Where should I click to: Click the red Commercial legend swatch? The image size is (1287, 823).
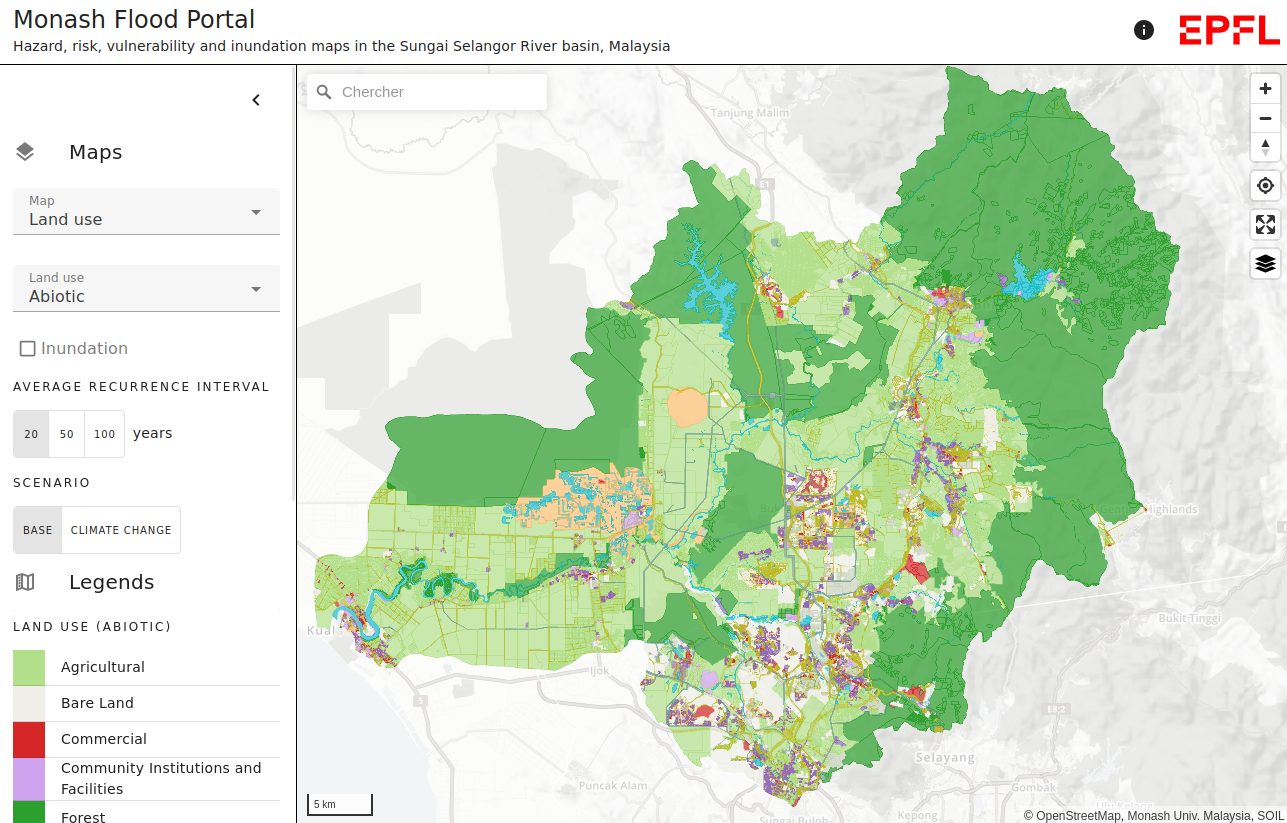(x=29, y=739)
